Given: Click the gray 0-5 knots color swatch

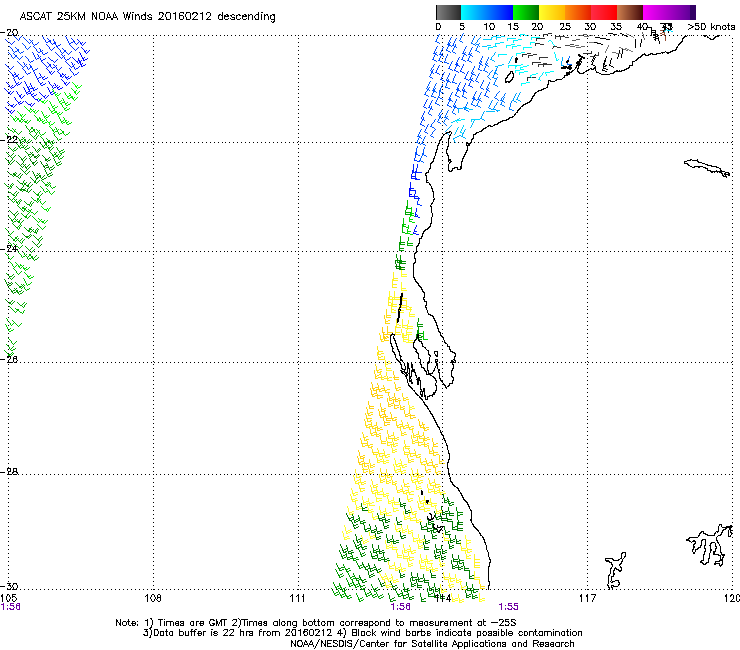Looking at the screenshot, I should (x=448, y=12).
